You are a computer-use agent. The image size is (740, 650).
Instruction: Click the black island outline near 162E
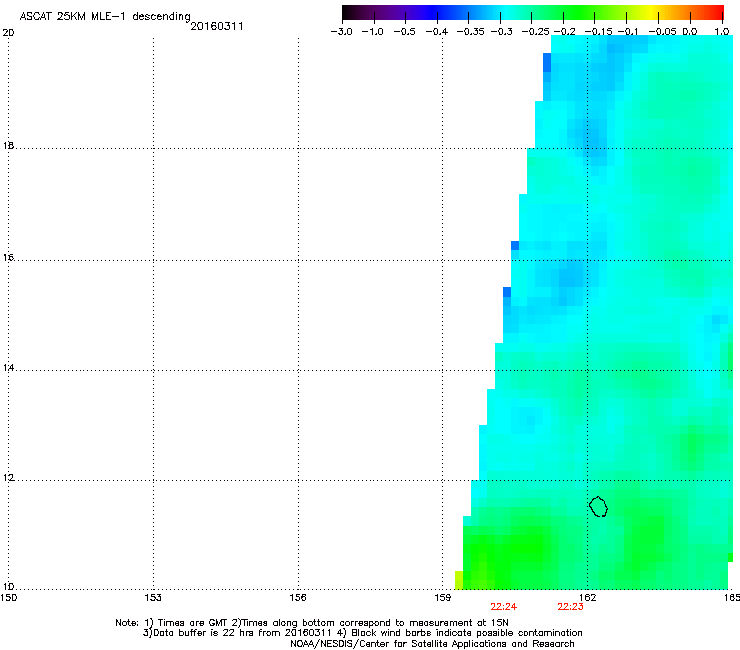[598, 506]
